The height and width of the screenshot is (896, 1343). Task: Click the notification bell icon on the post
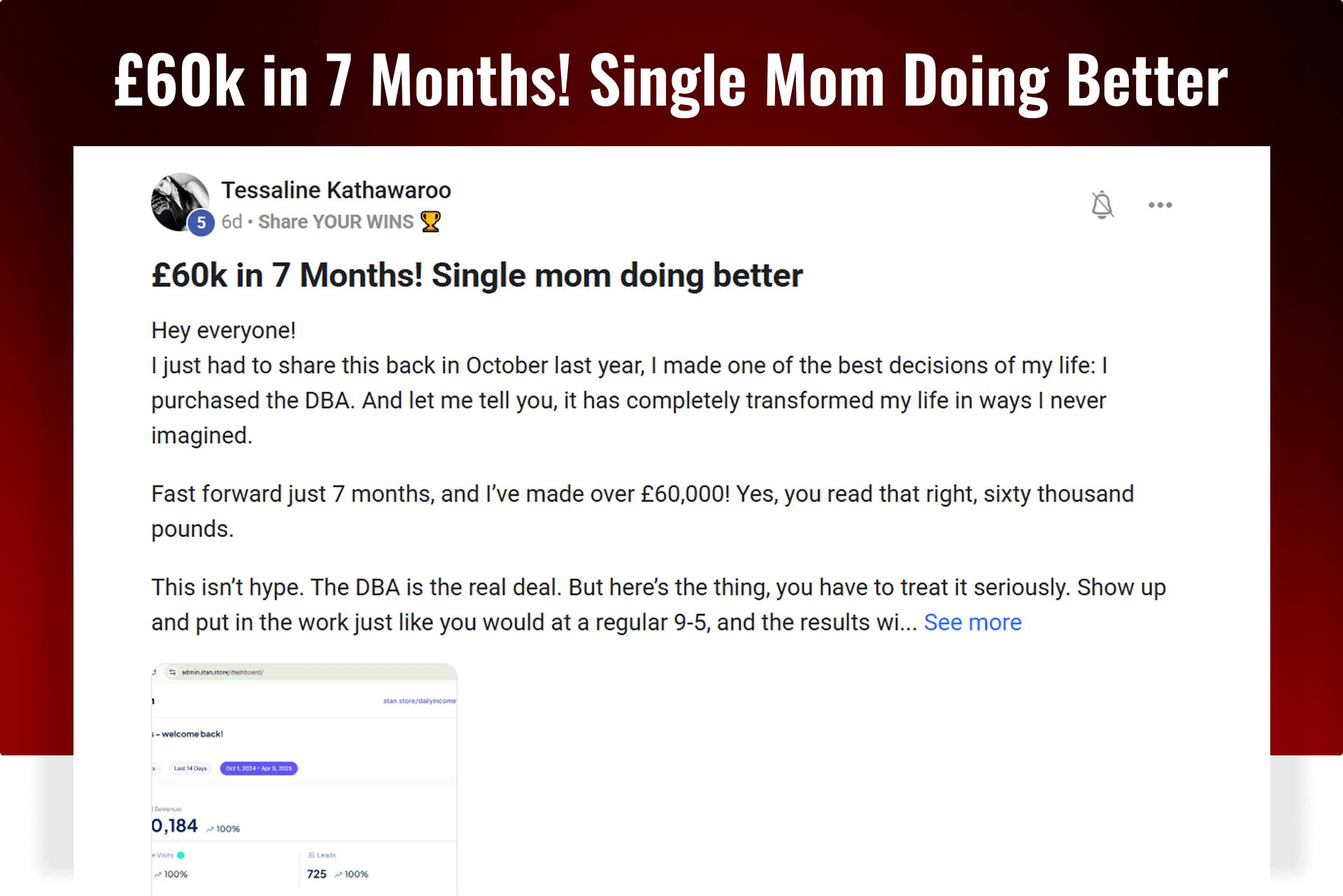pyautogui.click(x=1102, y=205)
